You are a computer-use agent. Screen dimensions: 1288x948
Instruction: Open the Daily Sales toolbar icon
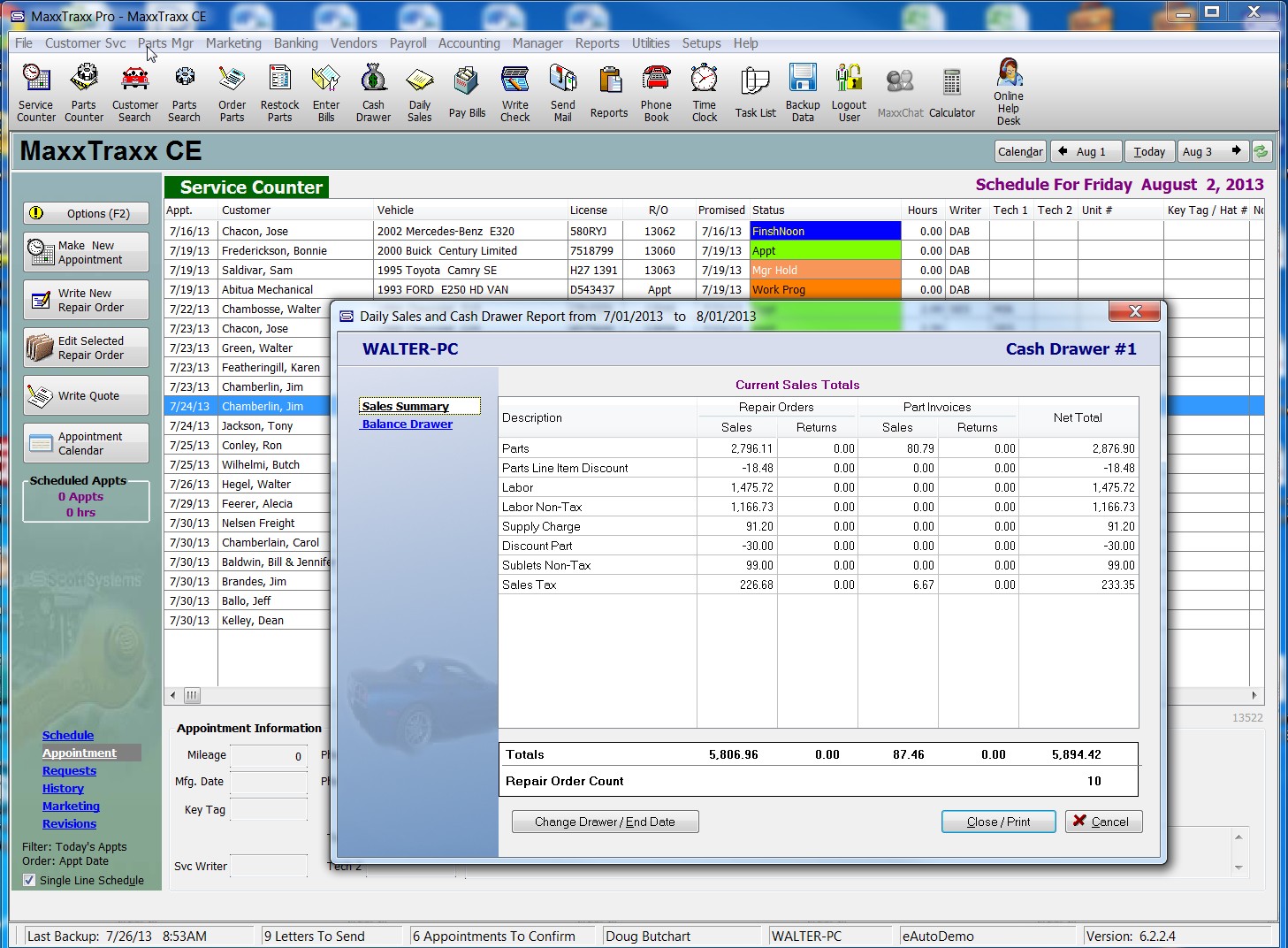420,92
